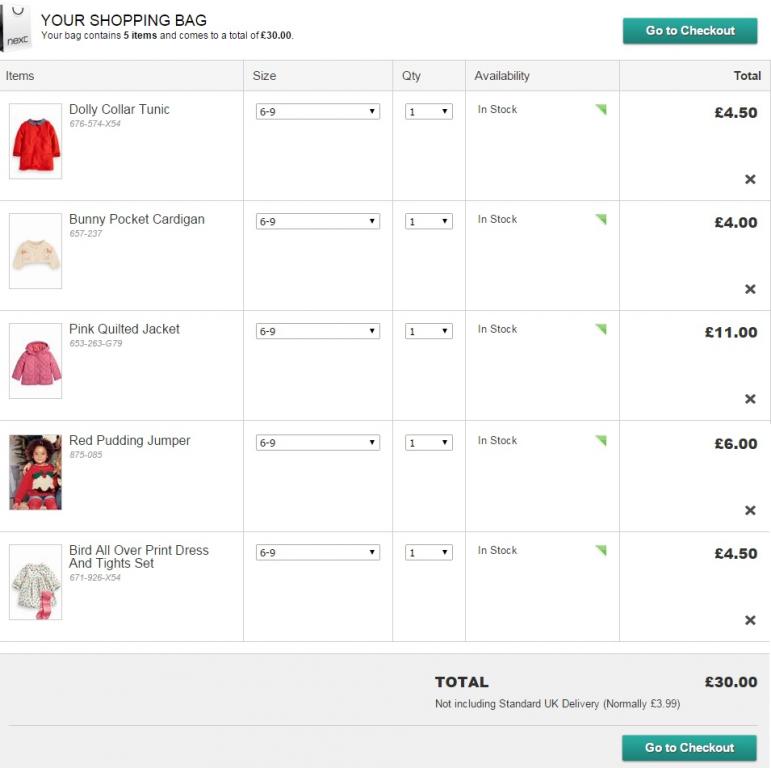
Task: Change quantity of Bunny Pocket Cardigan
Action: click(x=429, y=222)
